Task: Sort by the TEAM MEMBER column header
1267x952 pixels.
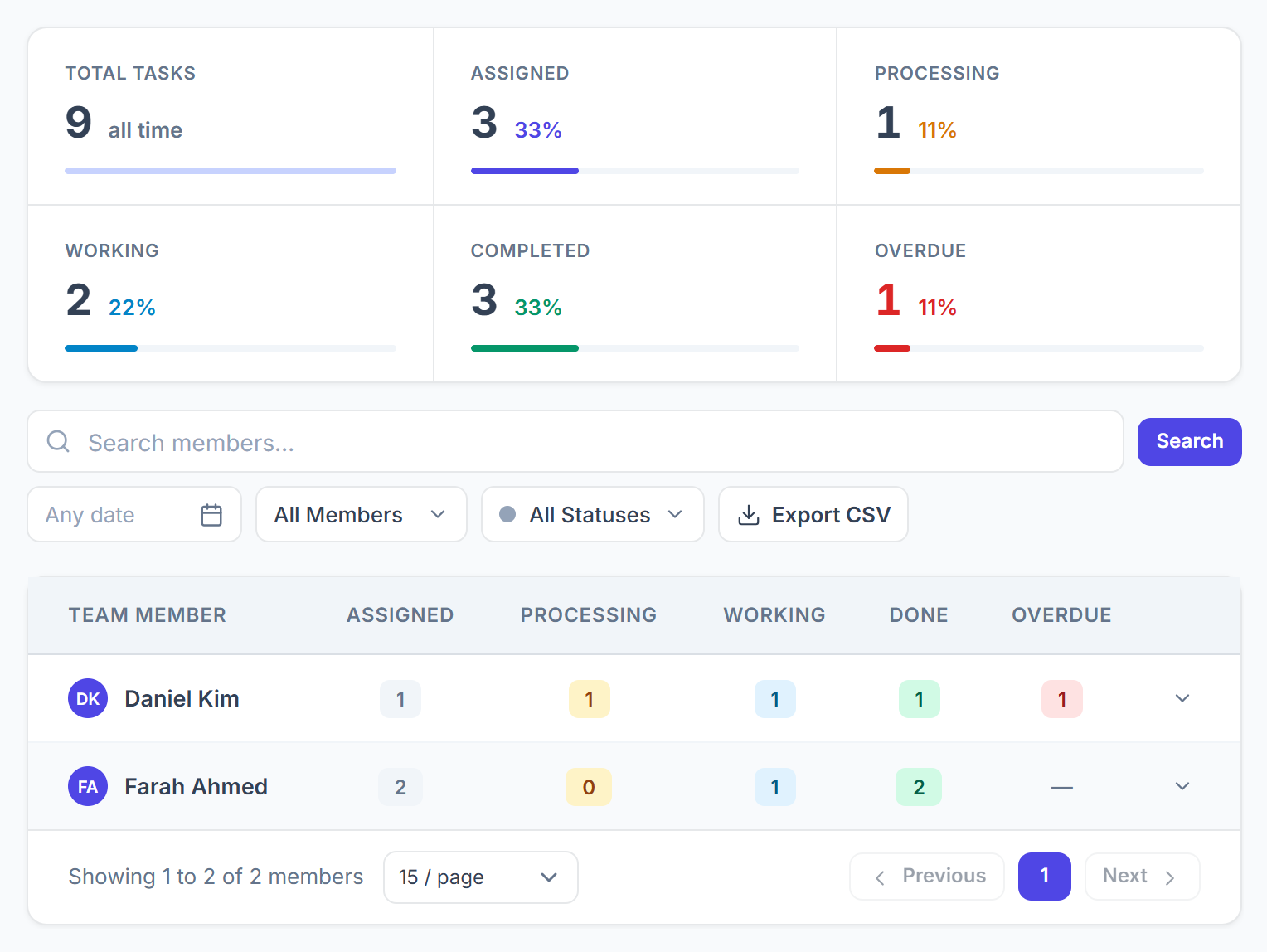Action: click(148, 614)
